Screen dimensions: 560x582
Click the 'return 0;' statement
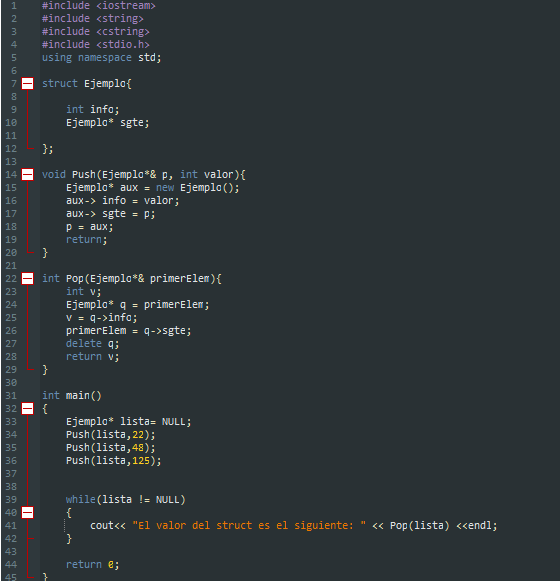tap(92, 565)
